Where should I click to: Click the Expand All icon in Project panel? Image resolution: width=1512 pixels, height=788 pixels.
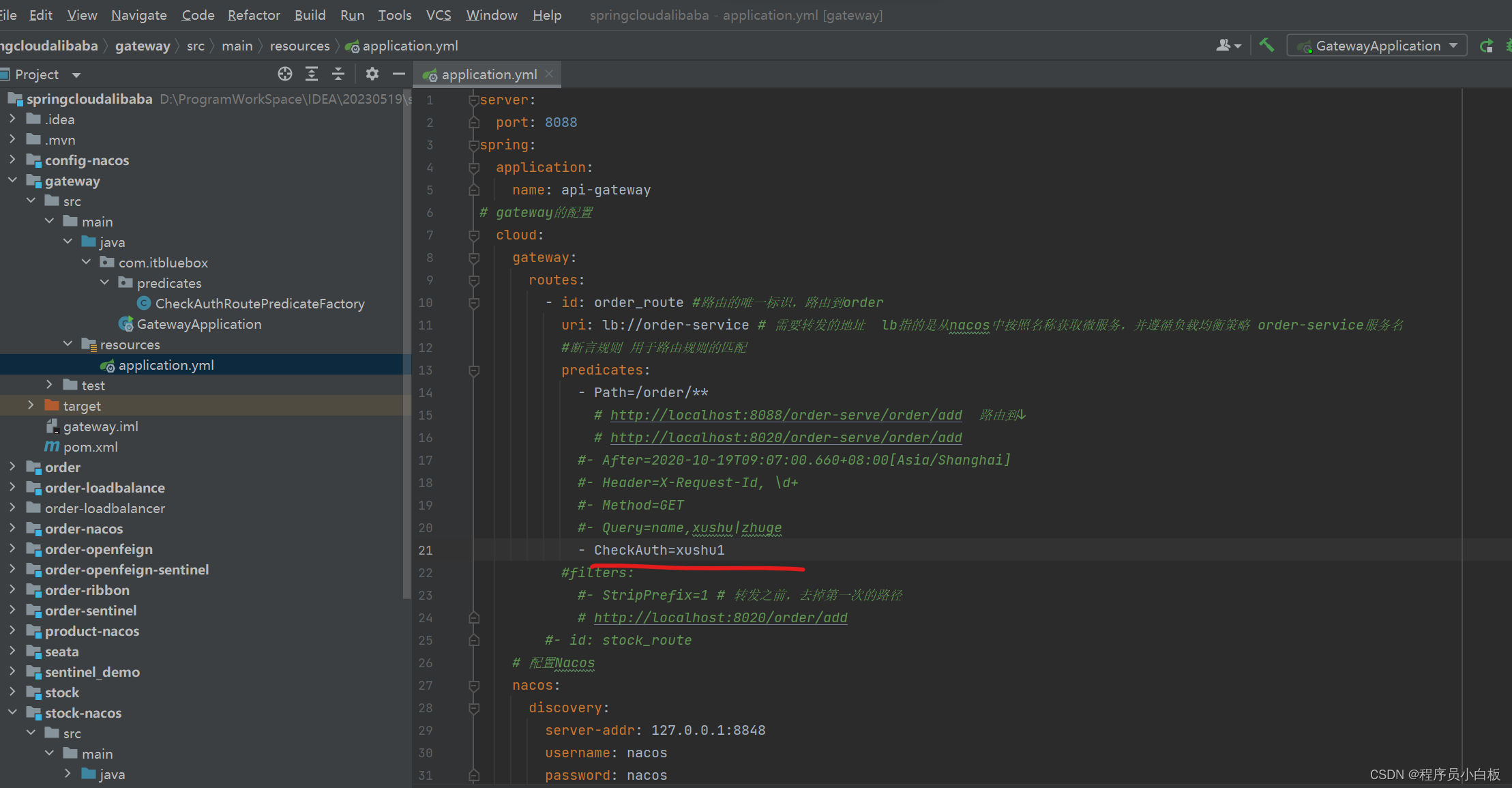(312, 74)
